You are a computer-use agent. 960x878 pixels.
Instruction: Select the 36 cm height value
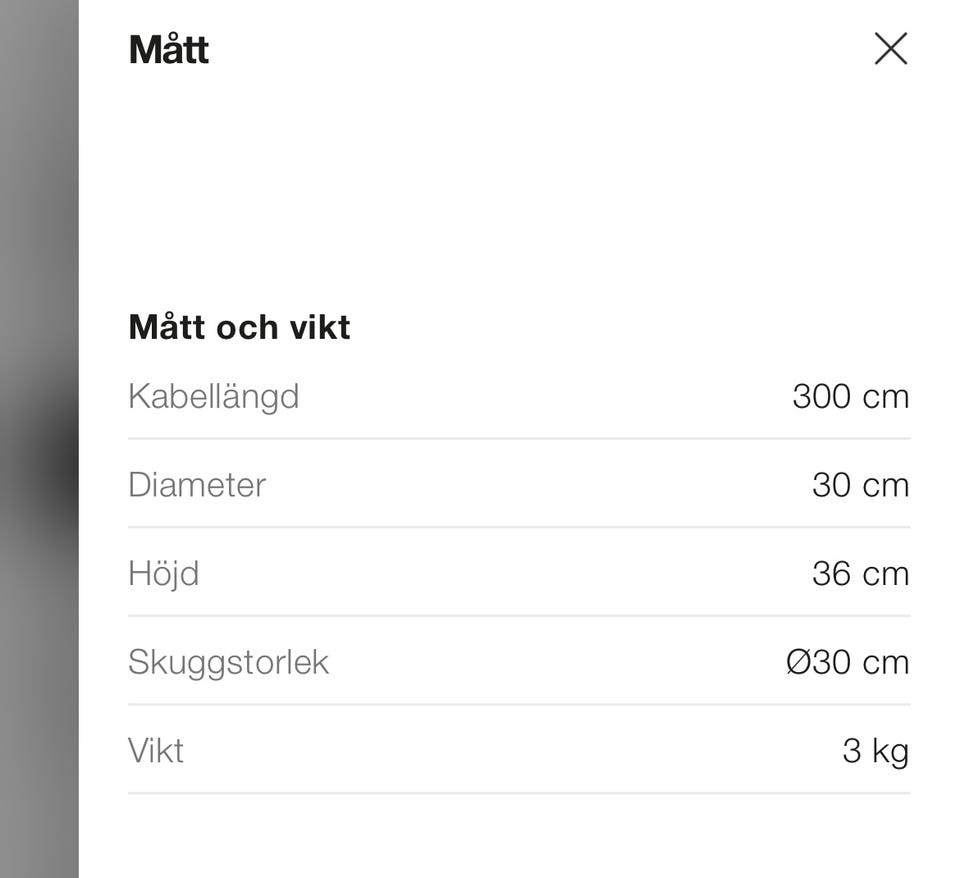860,573
